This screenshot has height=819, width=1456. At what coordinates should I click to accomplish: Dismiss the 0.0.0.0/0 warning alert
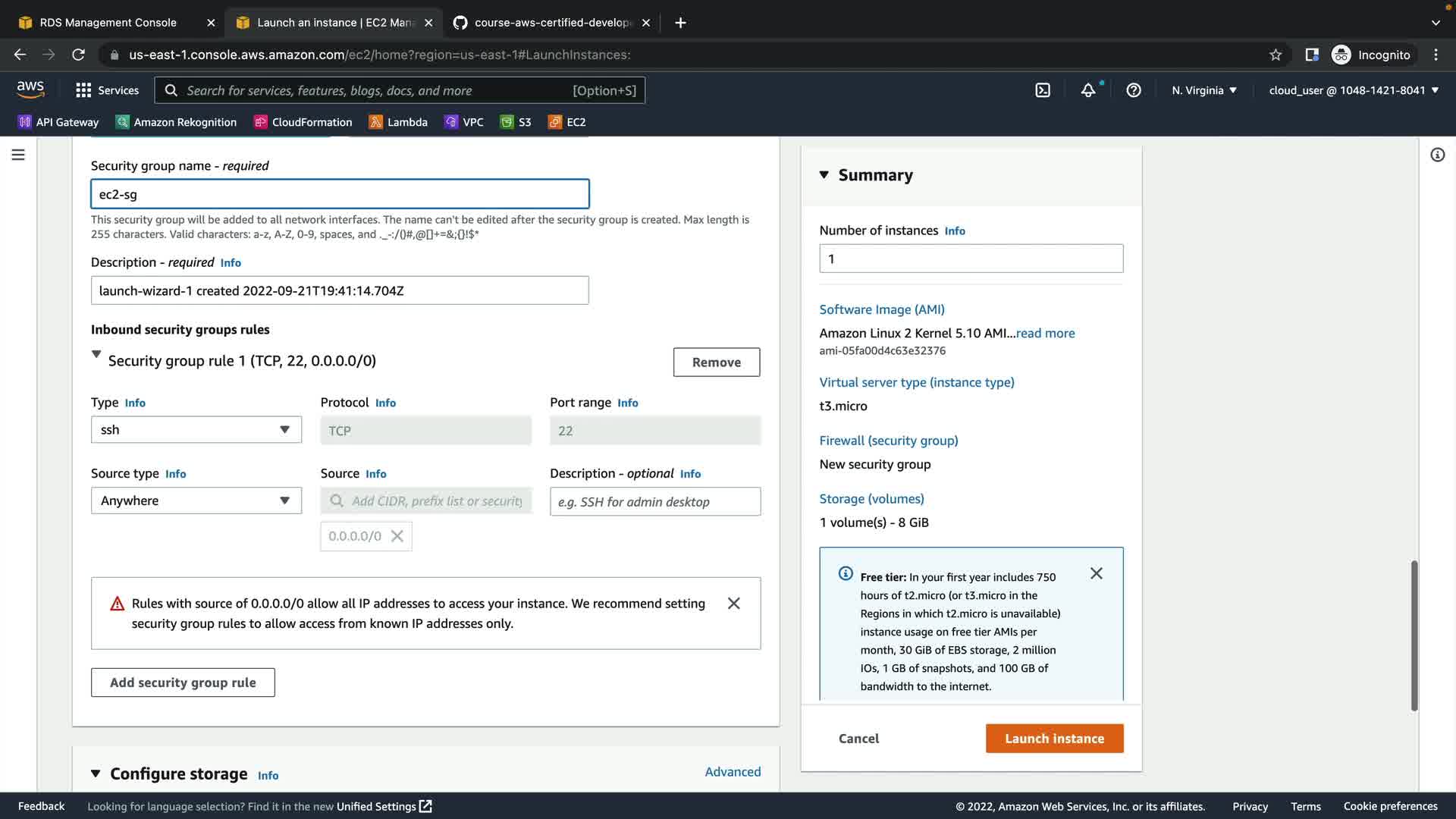point(733,604)
